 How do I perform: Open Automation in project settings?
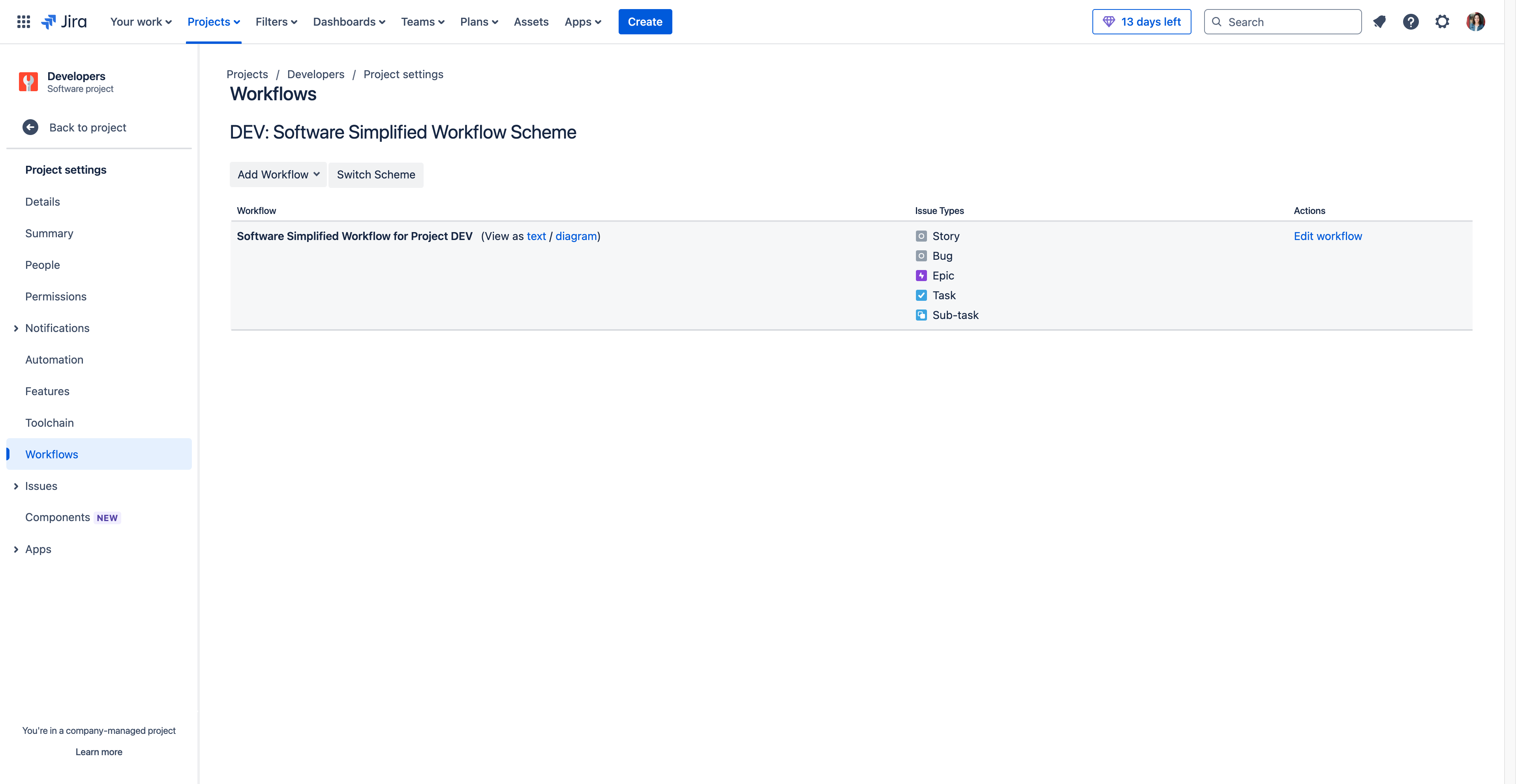click(x=54, y=360)
